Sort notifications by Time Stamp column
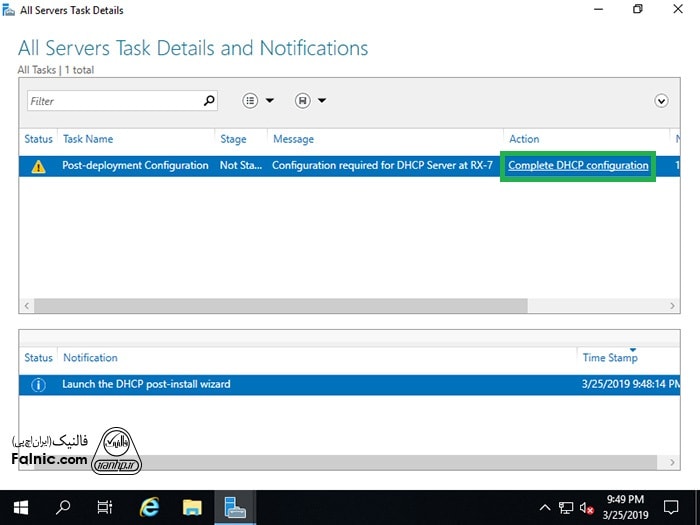The width and height of the screenshot is (700, 525). click(x=609, y=357)
